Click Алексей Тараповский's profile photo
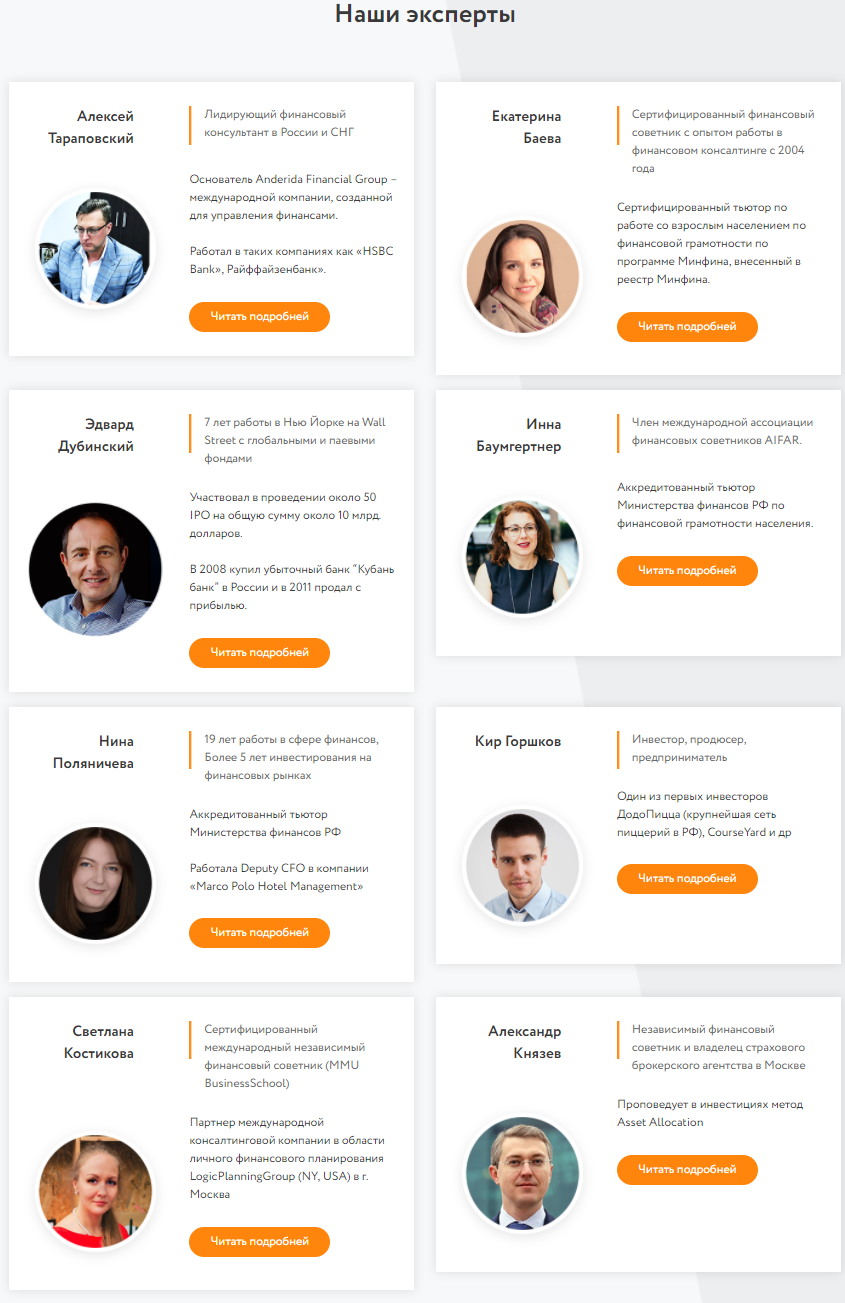The width and height of the screenshot is (845, 1303). [95, 249]
